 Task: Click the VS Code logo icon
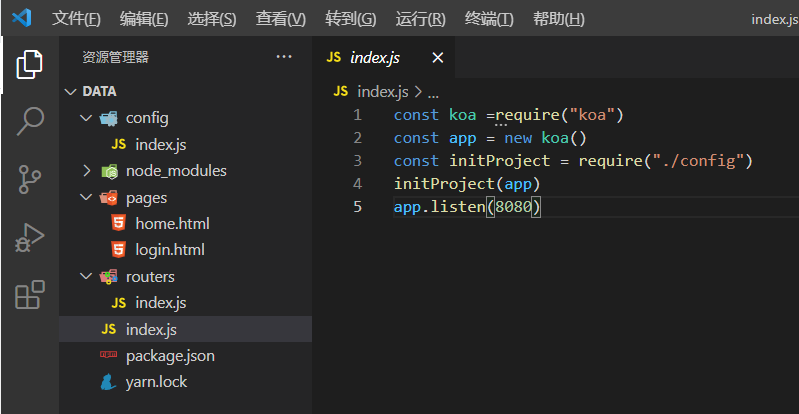(x=22, y=18)
